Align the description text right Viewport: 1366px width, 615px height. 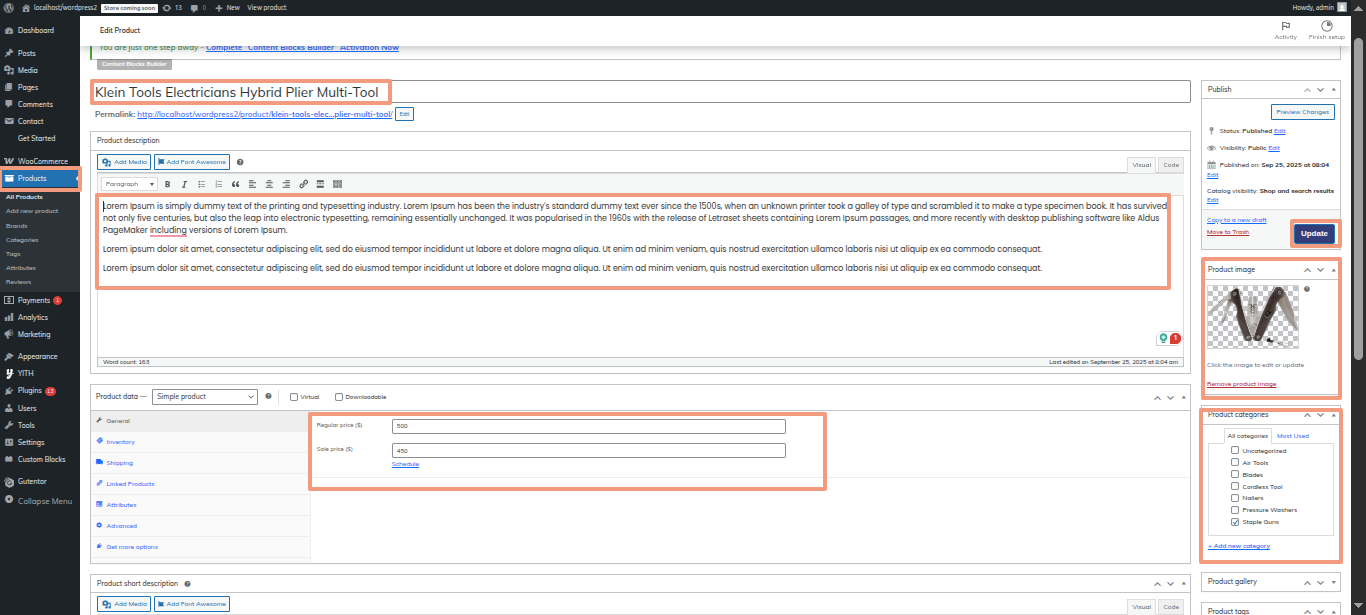[x=286, y=184]
